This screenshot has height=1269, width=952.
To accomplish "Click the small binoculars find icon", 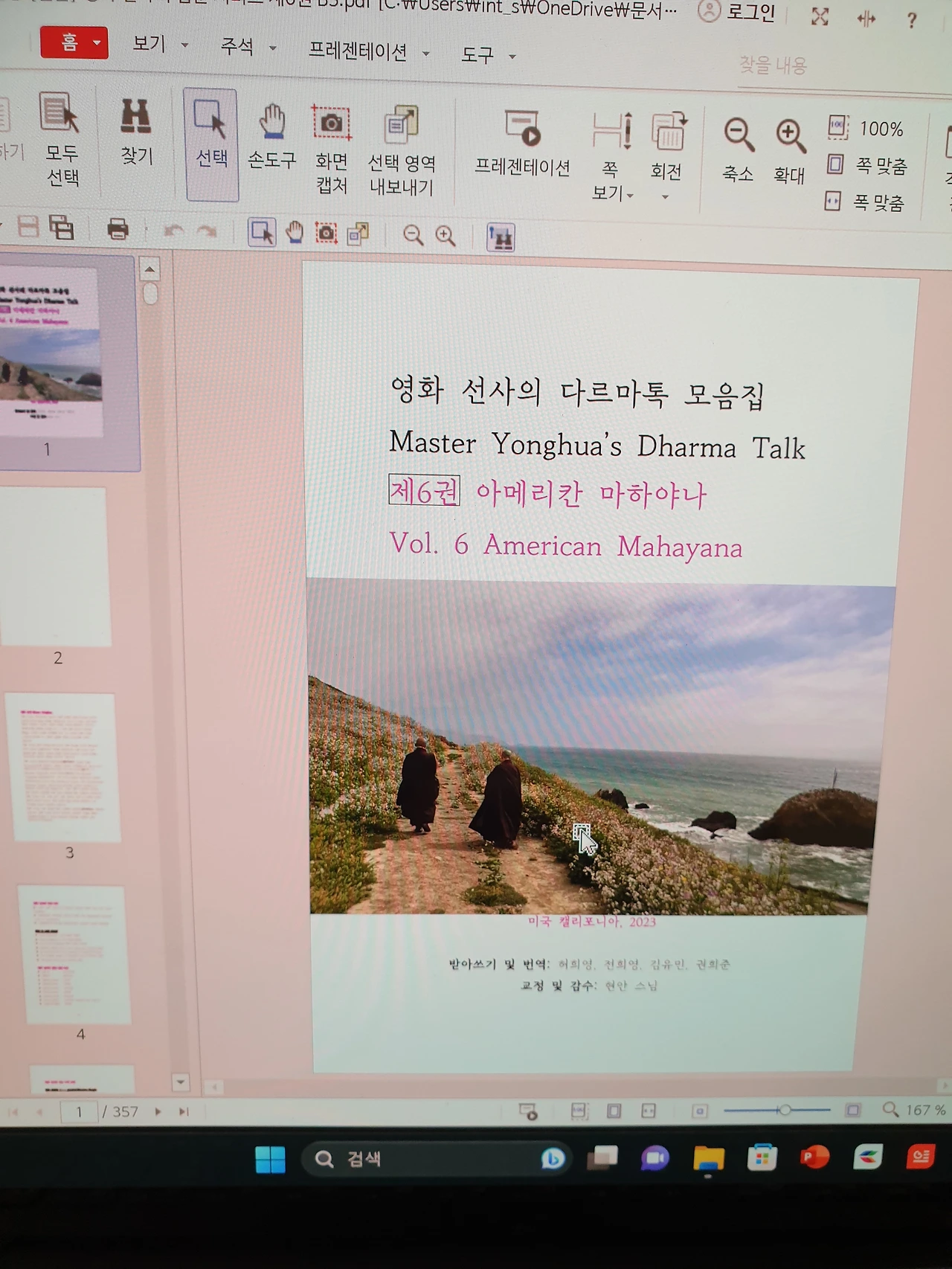I will [x=501, y=237].
